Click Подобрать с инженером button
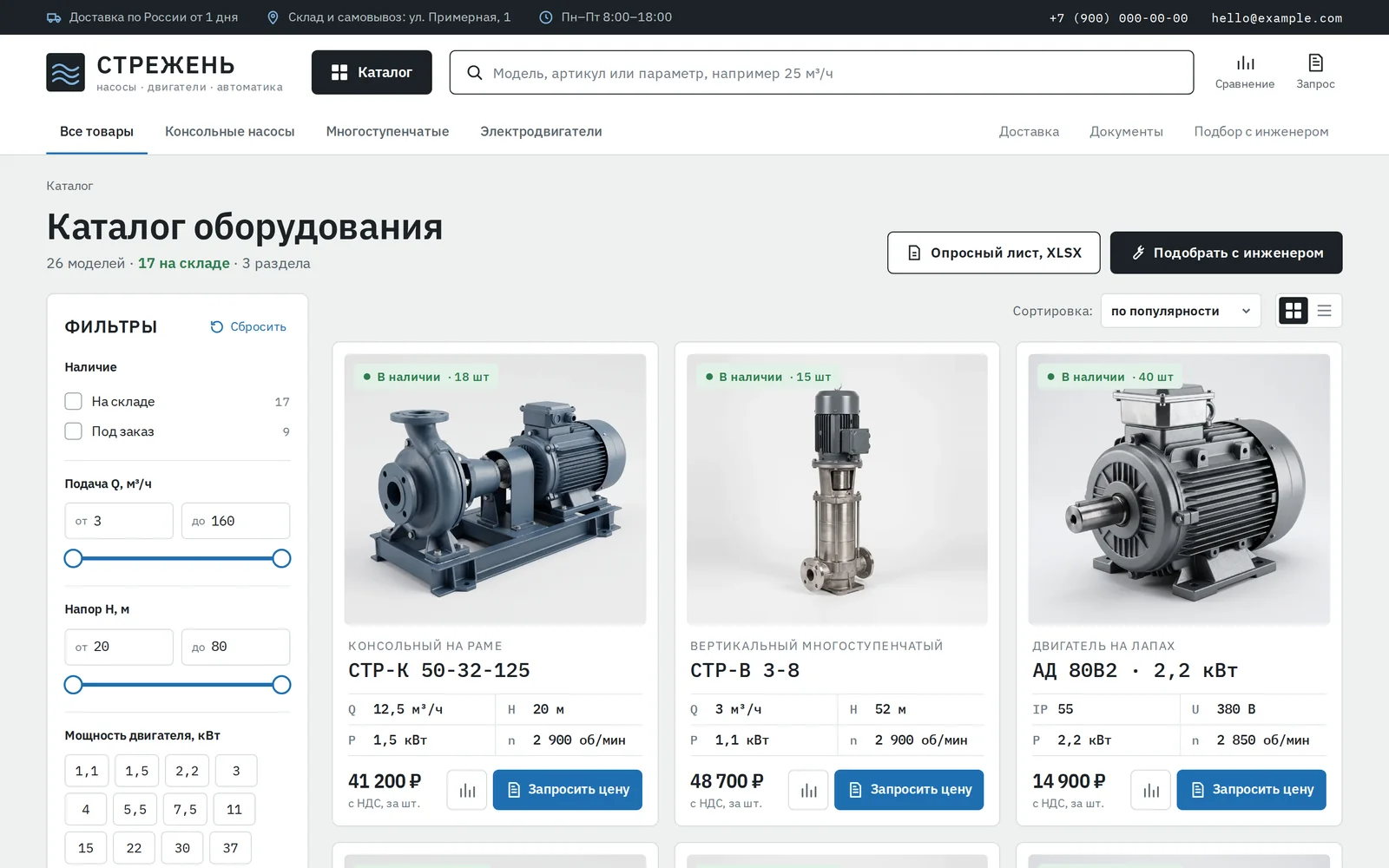 point(1226,253)
